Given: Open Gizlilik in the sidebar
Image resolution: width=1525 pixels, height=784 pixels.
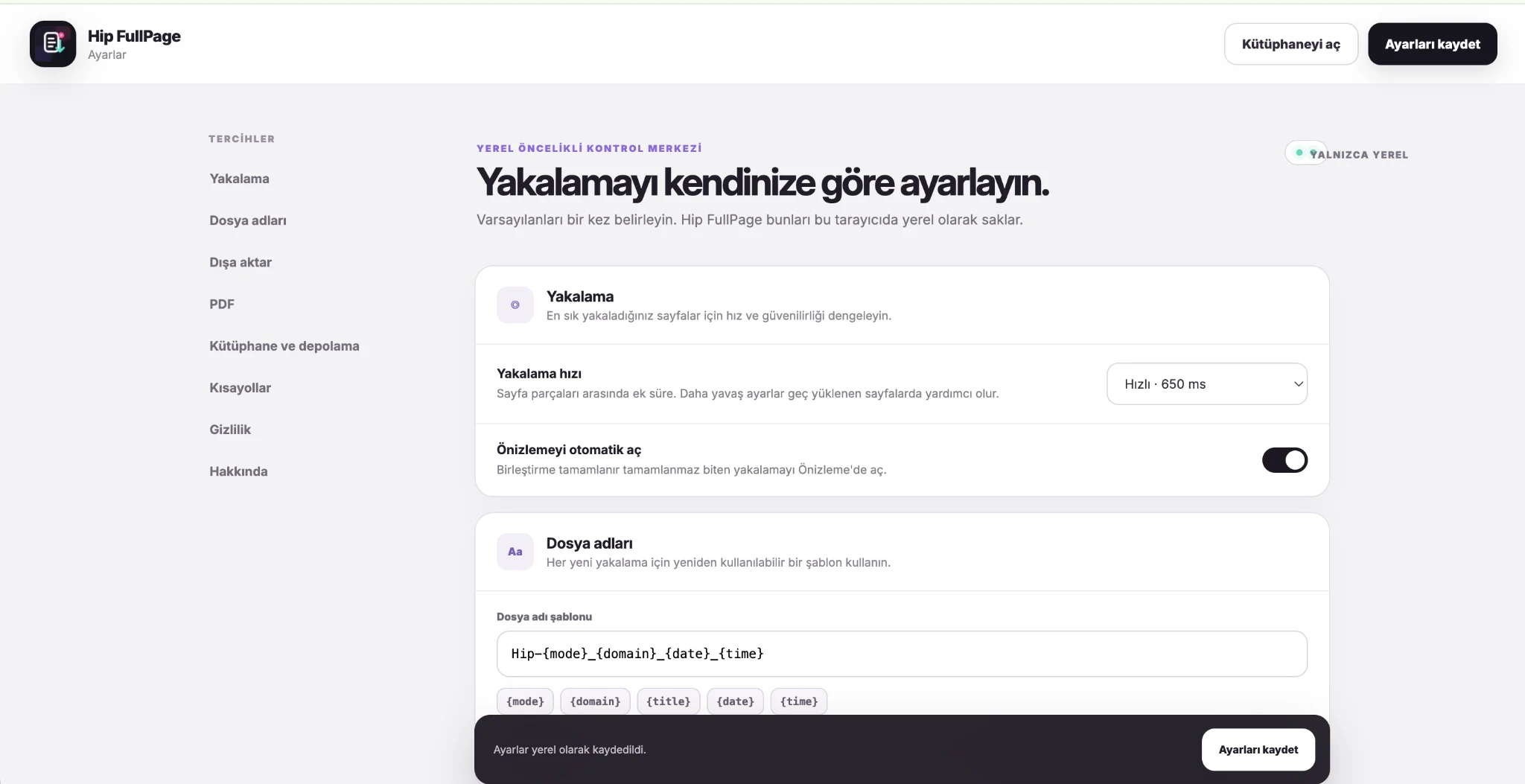Looking at the screenshot, I should (x=230, y=430).
